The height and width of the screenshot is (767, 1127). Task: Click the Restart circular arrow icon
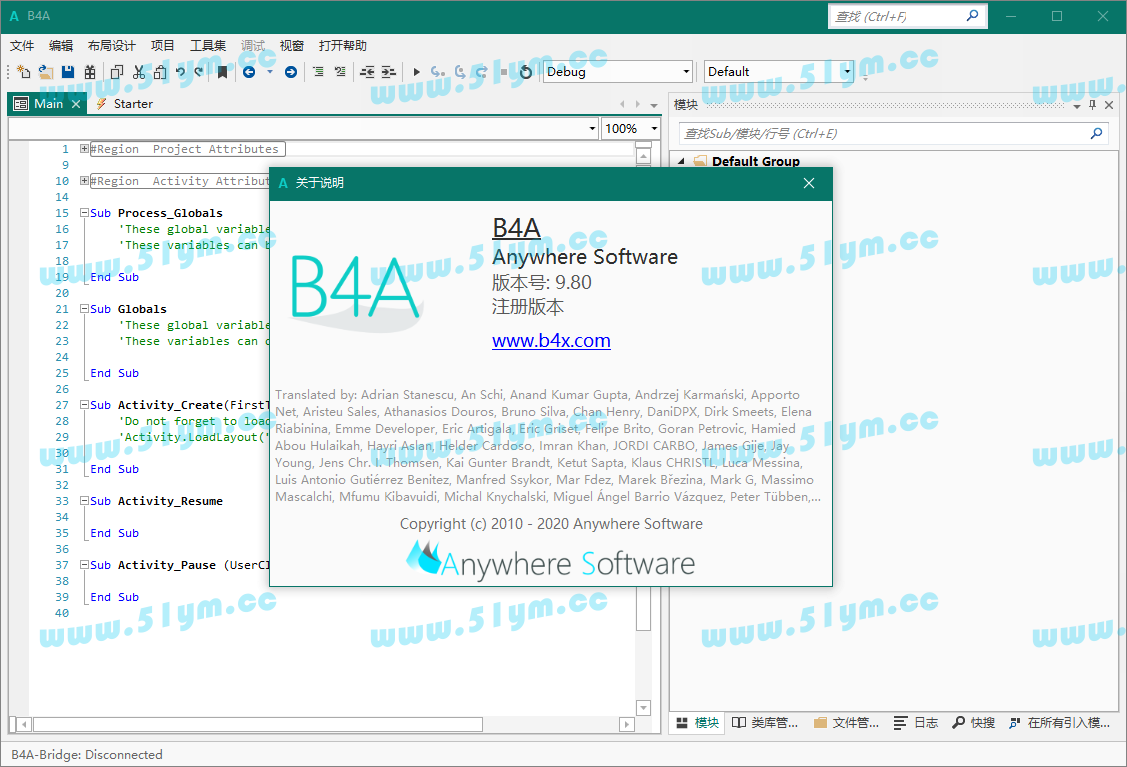525,71
